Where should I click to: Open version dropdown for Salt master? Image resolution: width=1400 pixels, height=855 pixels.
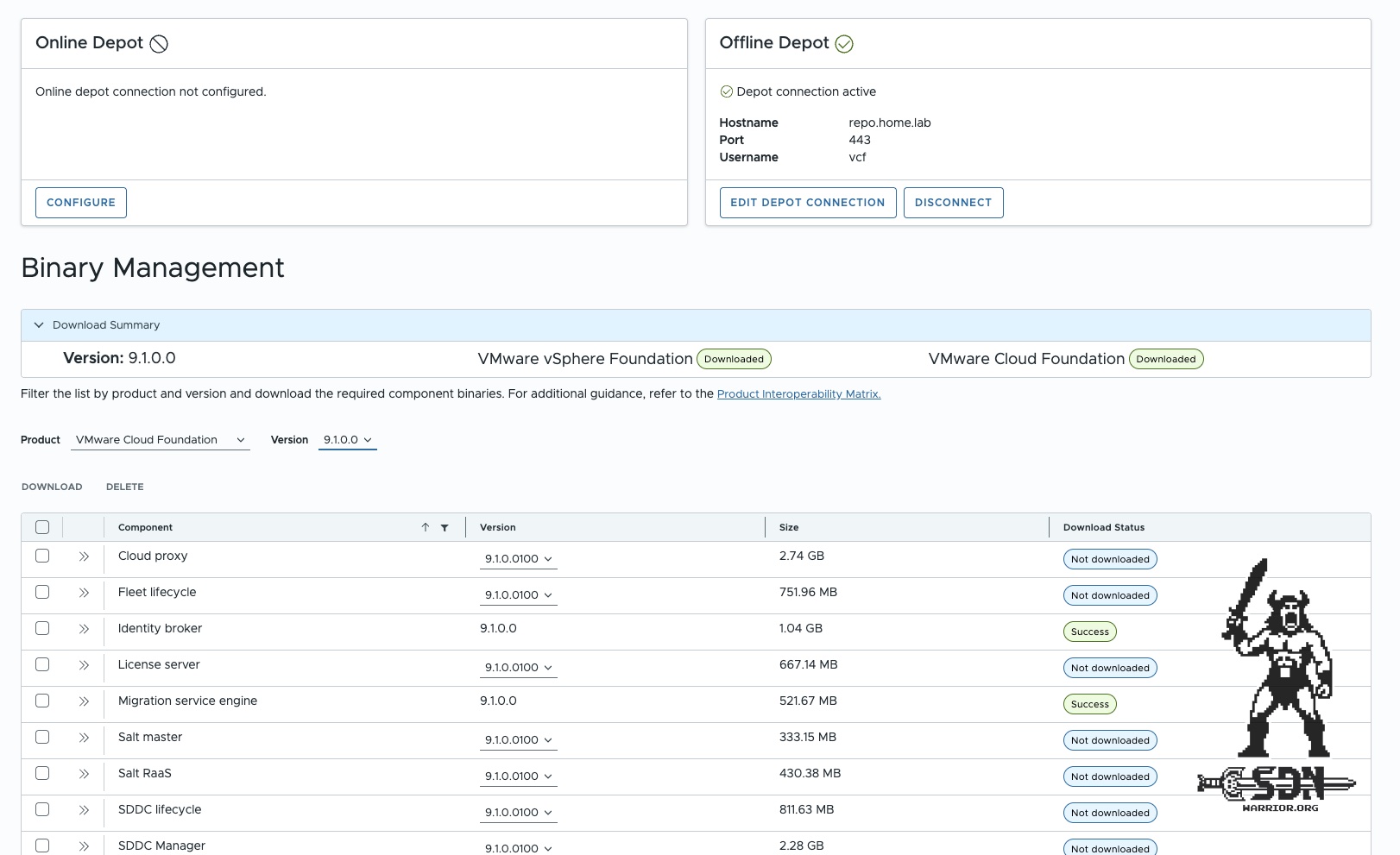point(519,740)
